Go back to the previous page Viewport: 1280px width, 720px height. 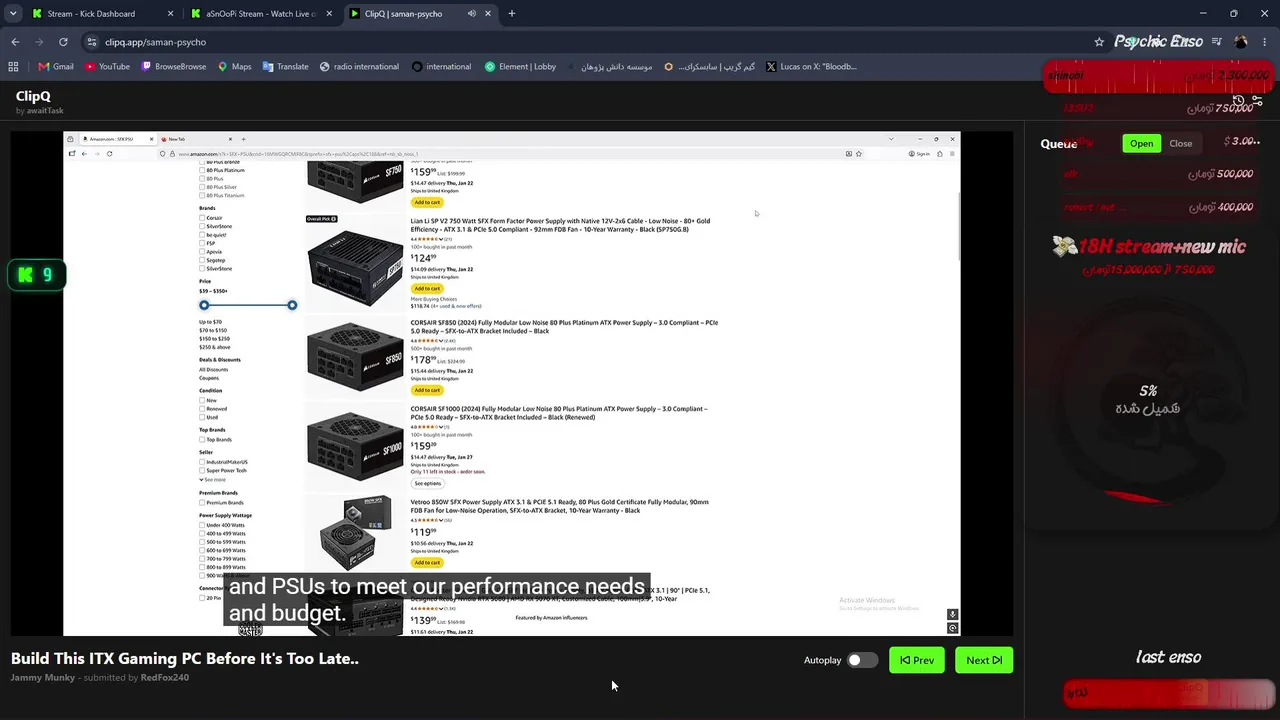click(15, 42)
